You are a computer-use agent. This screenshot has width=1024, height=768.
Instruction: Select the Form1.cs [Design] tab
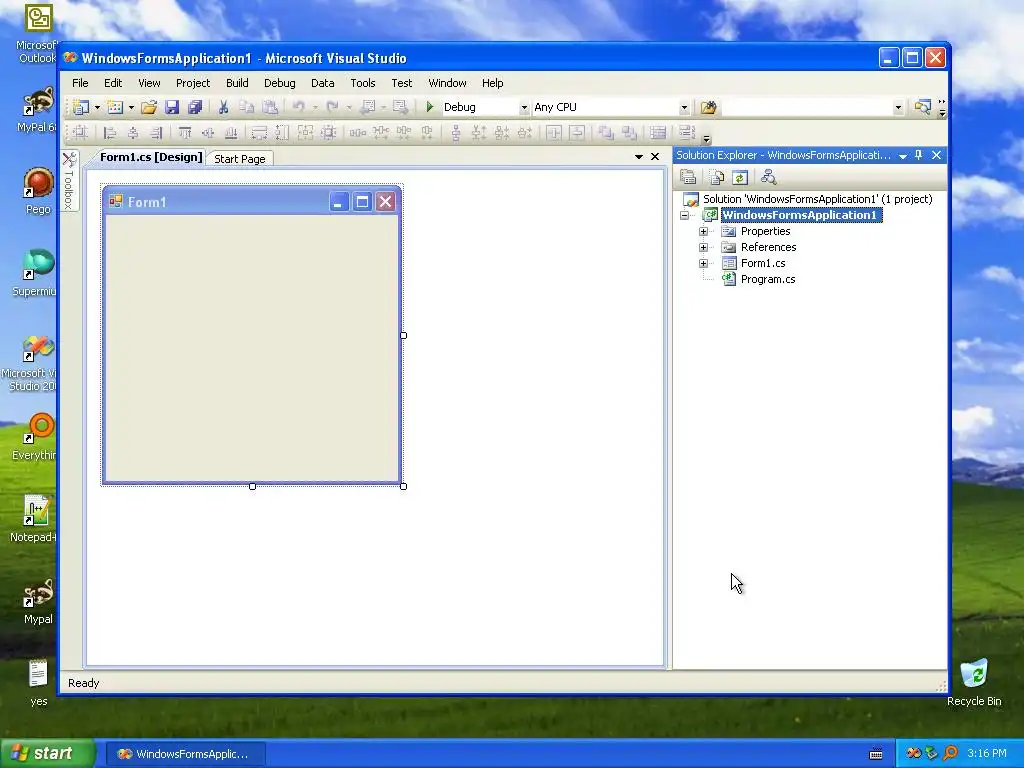pyautogui.click(x=151, y=157)
